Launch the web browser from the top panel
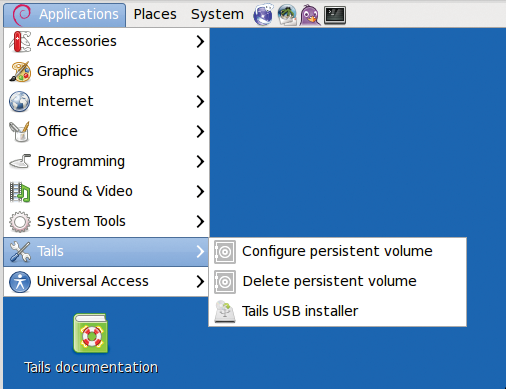The image size is (506, 389). 263,15
